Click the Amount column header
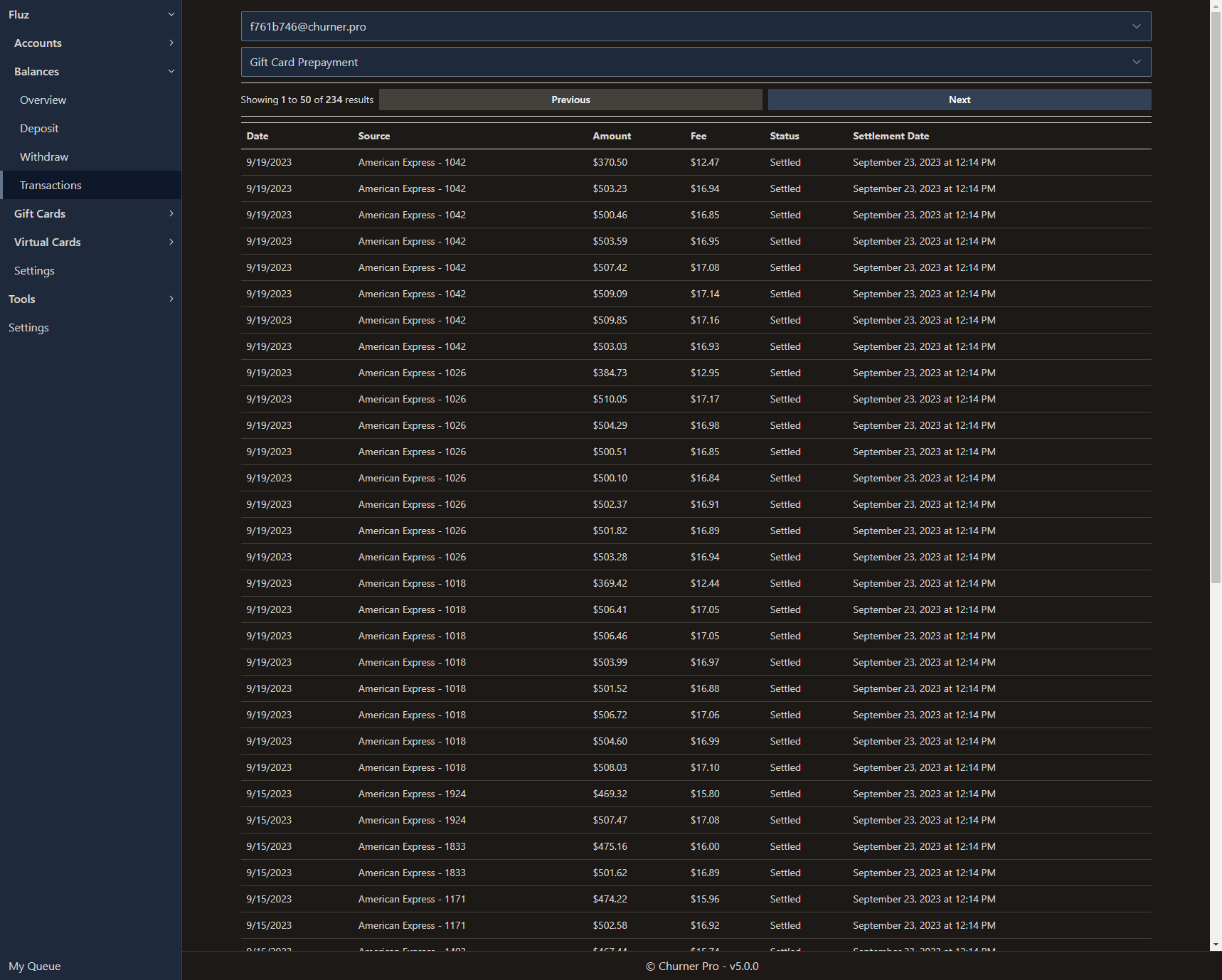This screenshot has height=980, width=1222. [612, 136]
